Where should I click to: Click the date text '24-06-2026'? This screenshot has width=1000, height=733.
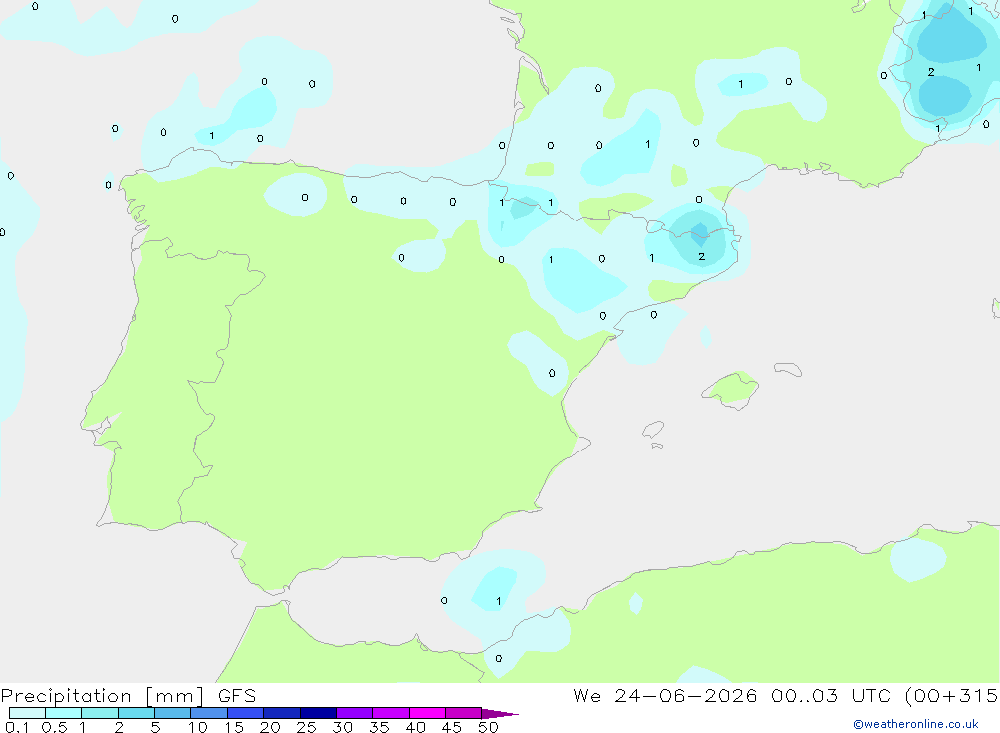(x=686, y=695)
